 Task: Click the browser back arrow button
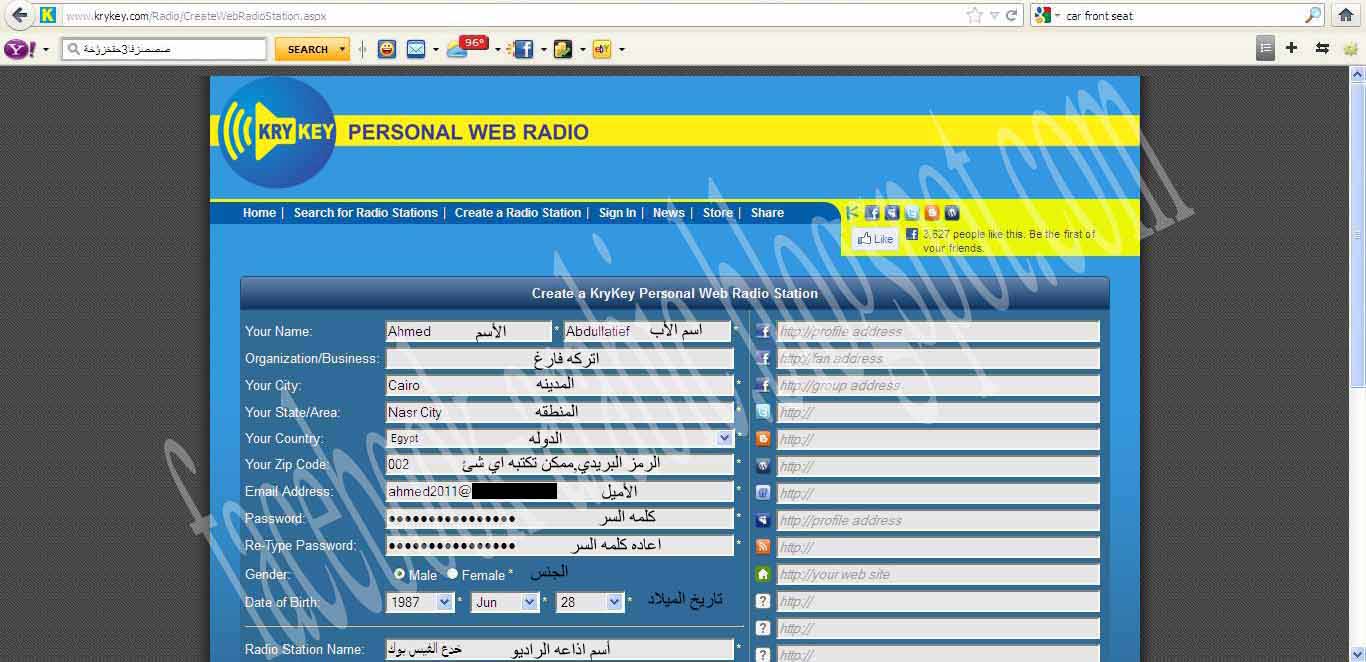(x=18, y=15)
